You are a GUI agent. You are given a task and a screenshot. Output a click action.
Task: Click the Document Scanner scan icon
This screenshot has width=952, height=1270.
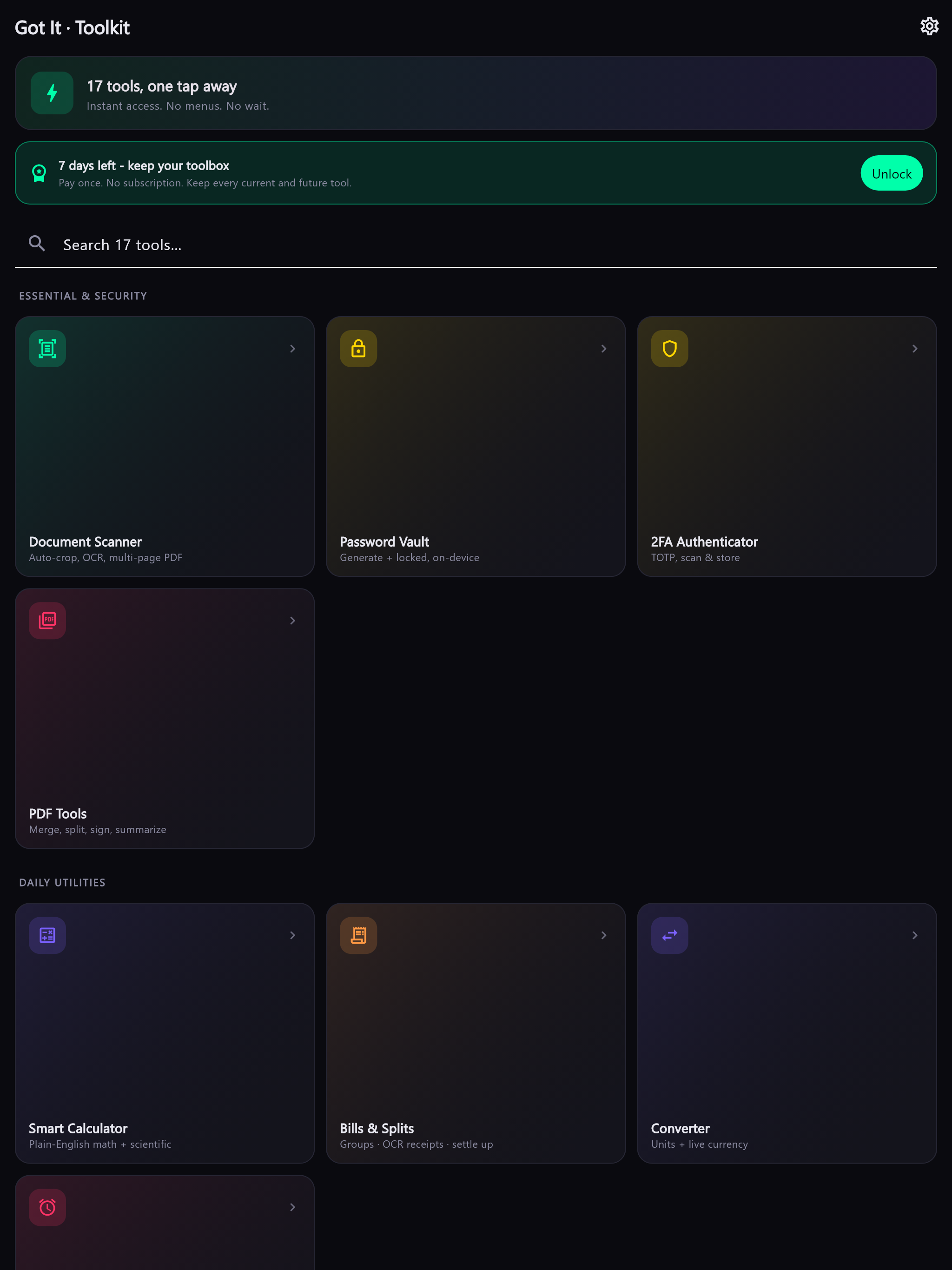click(48, 349)
